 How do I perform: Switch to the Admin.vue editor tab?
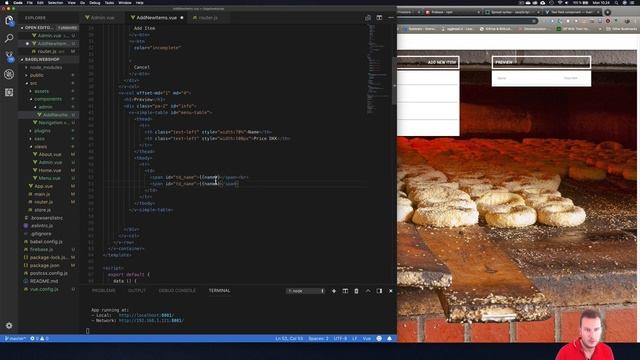click(x=102, y=18)
